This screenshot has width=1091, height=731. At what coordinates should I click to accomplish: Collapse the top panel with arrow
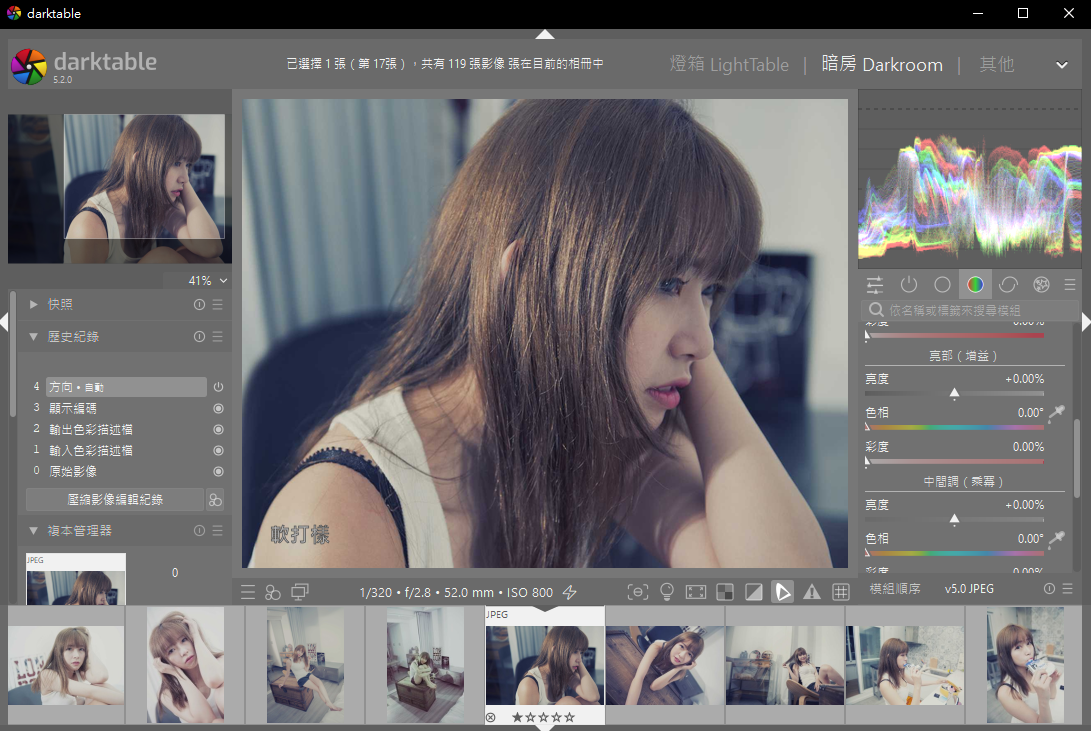(545, 34)
